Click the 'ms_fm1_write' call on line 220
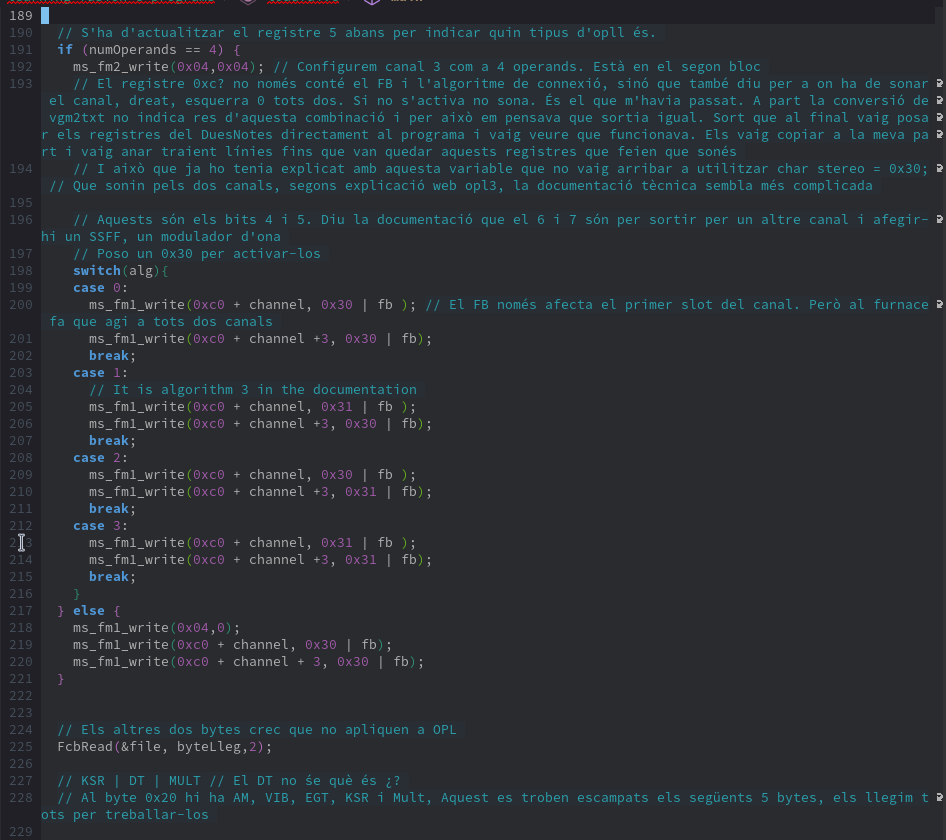 [121, 662]
